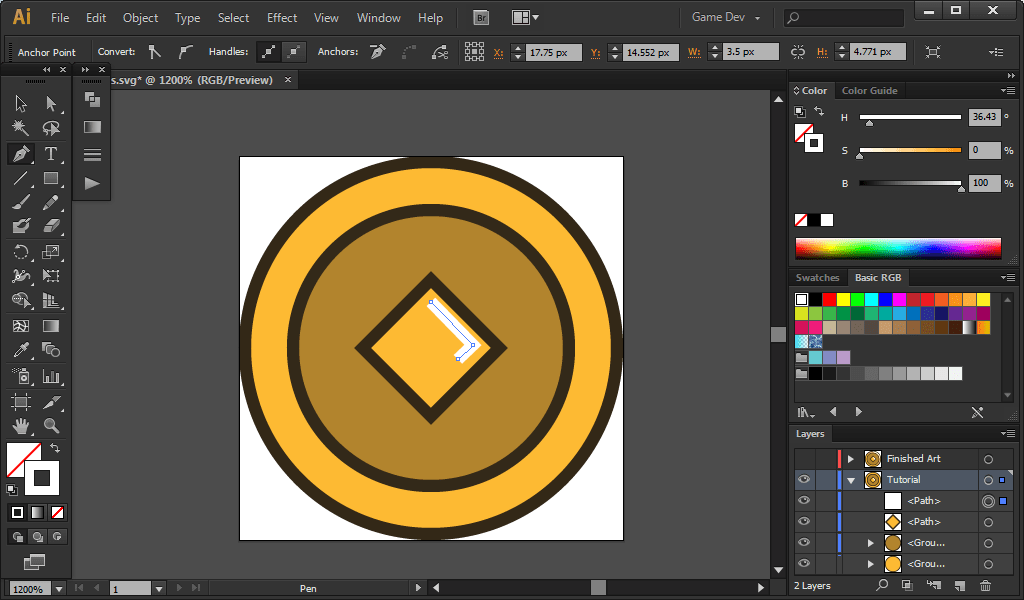Expand the bottom <Group> layer
The image size is (1024, 600).
click(x=871, y=563)
